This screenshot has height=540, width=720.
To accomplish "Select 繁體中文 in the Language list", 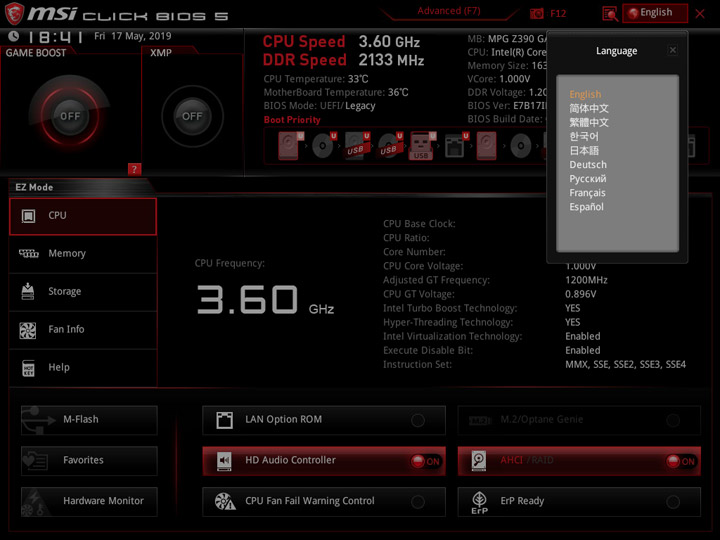I will [589, 123].
